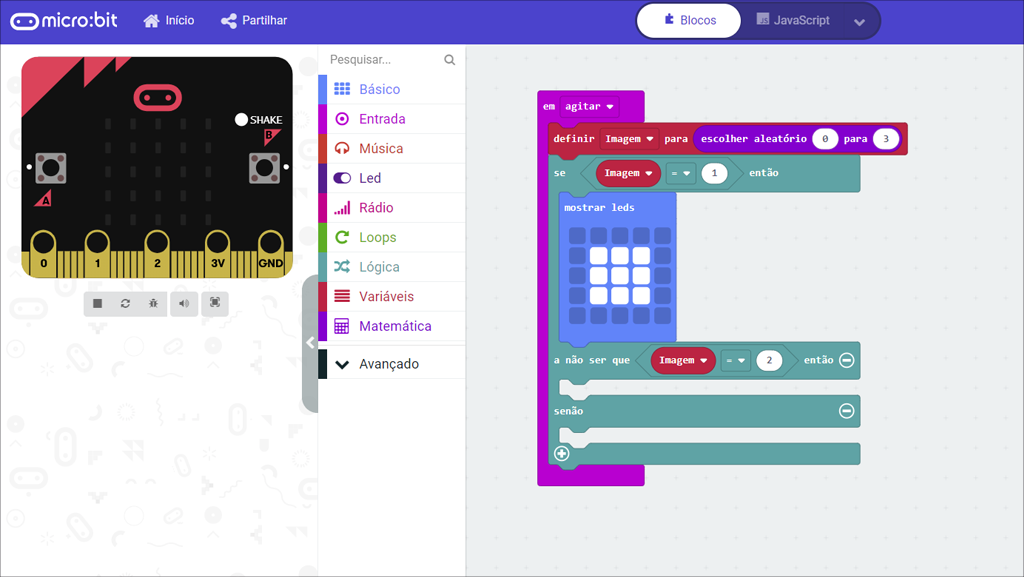
Task: Edit the value 0 in escolher aleatório
Action: coord(825,139)
